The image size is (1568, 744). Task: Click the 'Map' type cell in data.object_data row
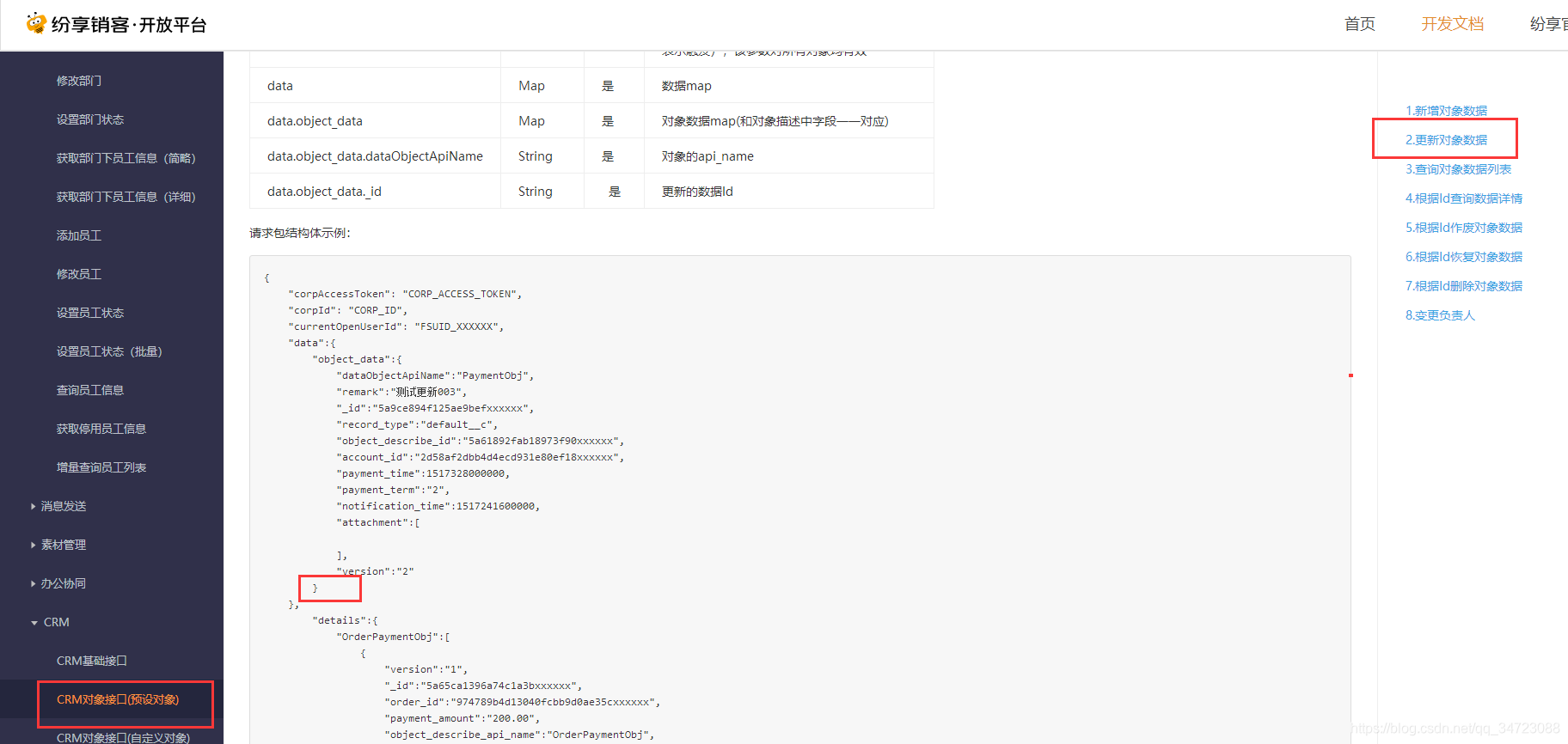[x=542, y=121]
